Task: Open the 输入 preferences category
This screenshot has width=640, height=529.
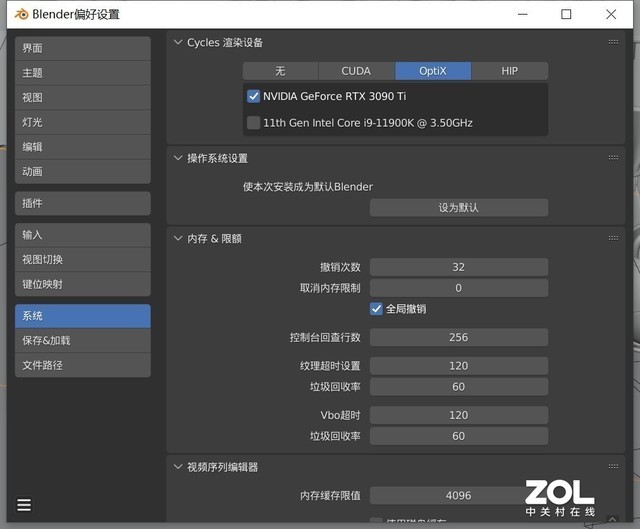Action: (x=83, y=235)
